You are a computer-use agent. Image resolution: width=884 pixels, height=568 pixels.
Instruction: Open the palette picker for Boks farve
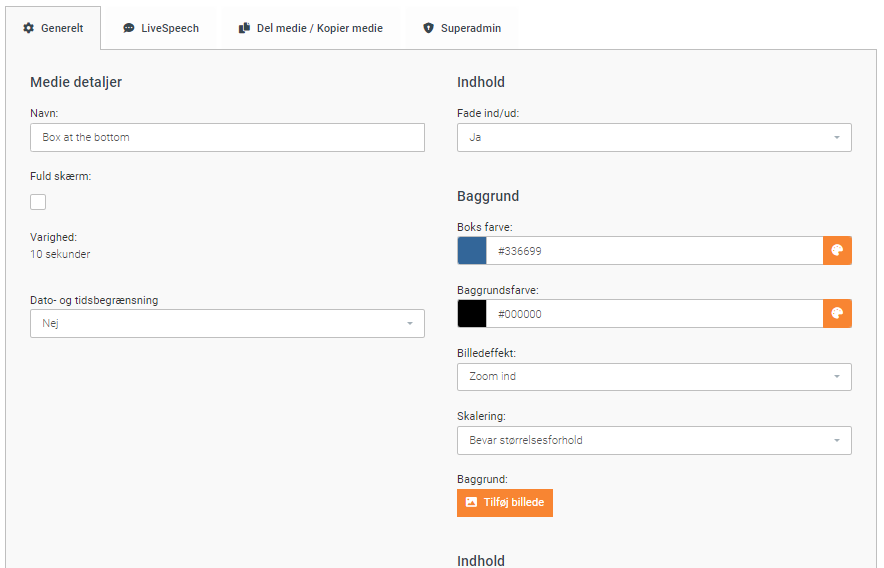point(837,251)
